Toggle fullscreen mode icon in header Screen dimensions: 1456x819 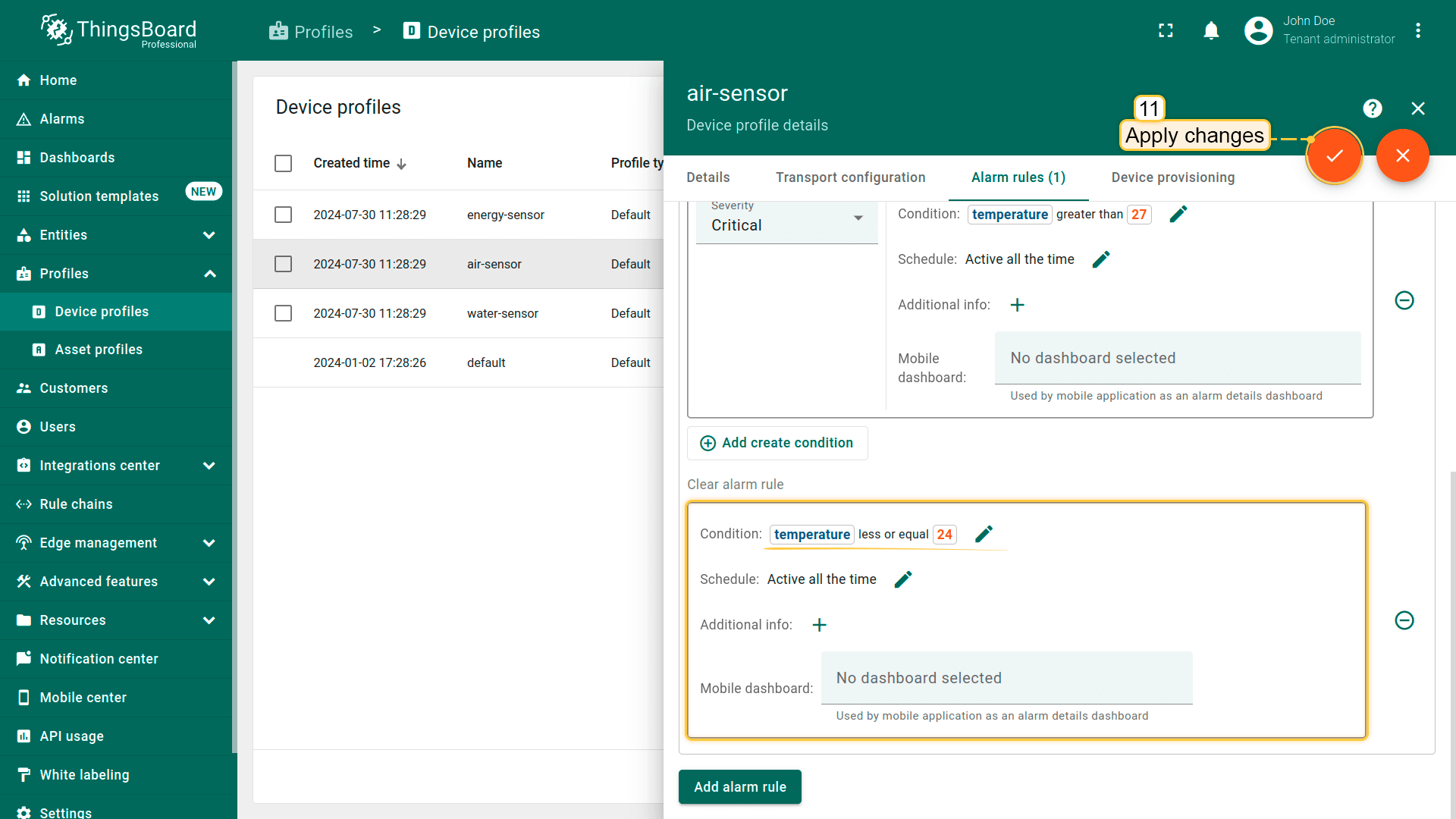point(1166,31)
